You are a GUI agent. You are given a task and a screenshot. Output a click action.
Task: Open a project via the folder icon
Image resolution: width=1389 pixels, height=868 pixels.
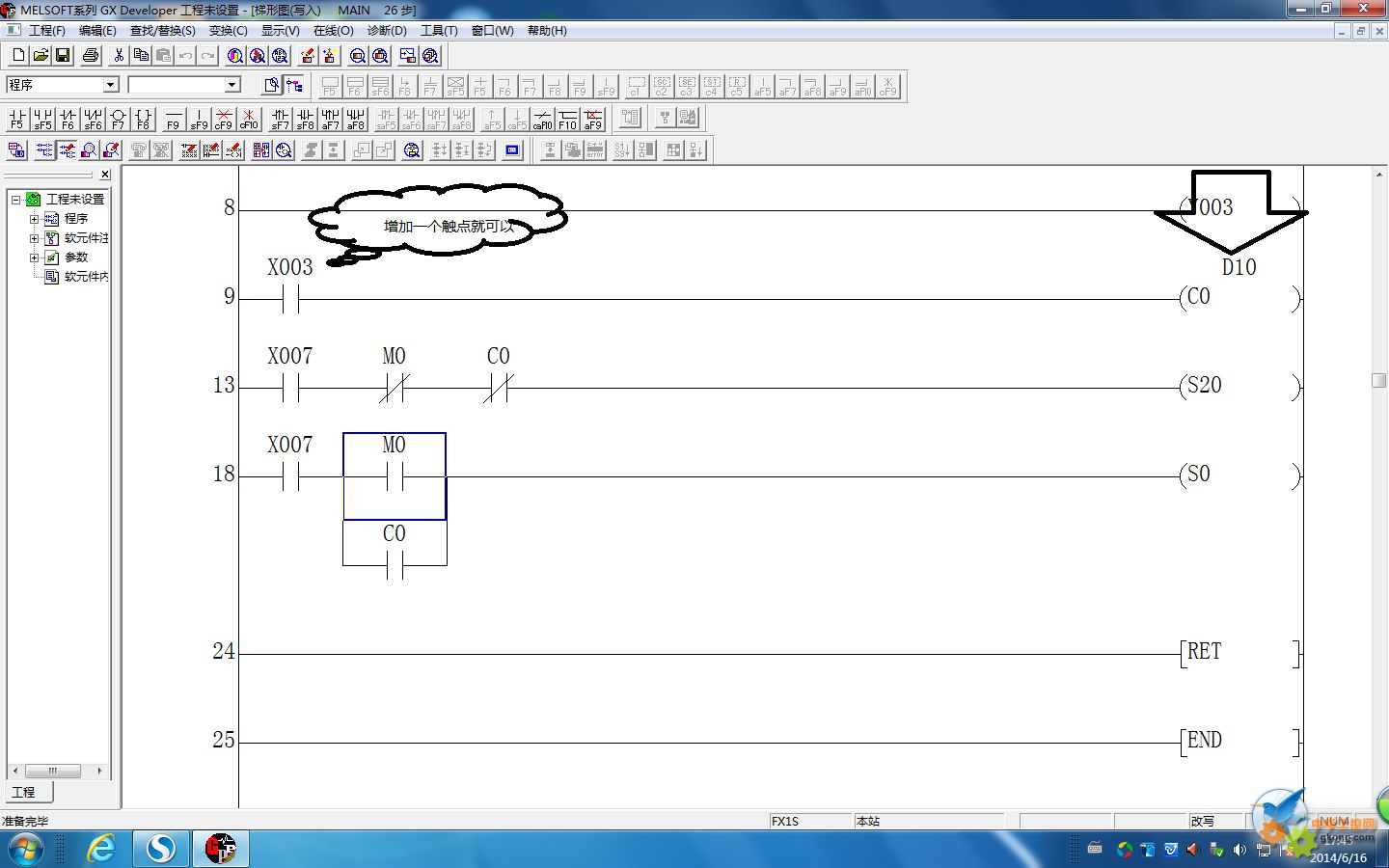pos(41,55)
